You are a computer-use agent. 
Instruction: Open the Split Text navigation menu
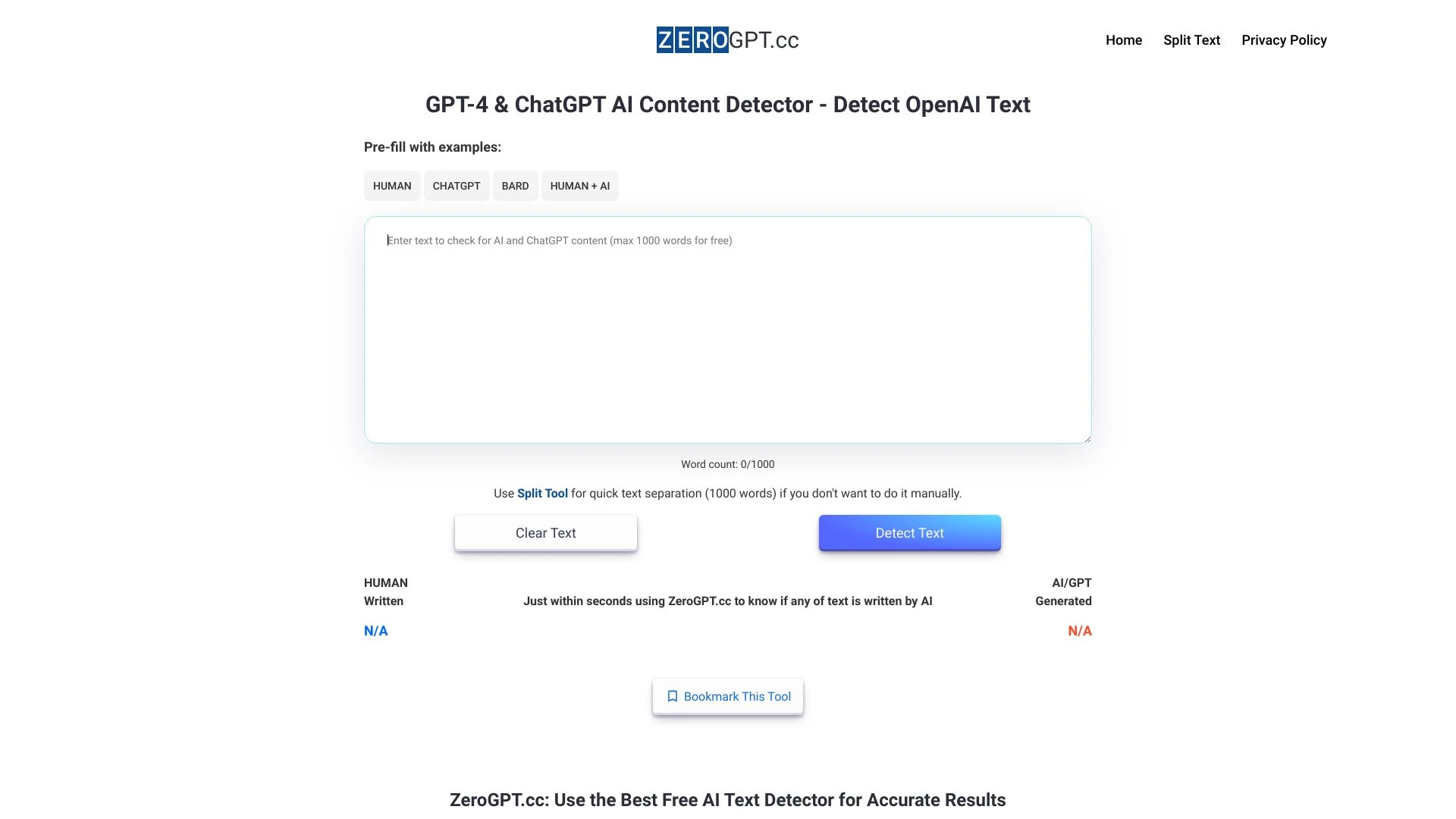tap(1192, 40)
